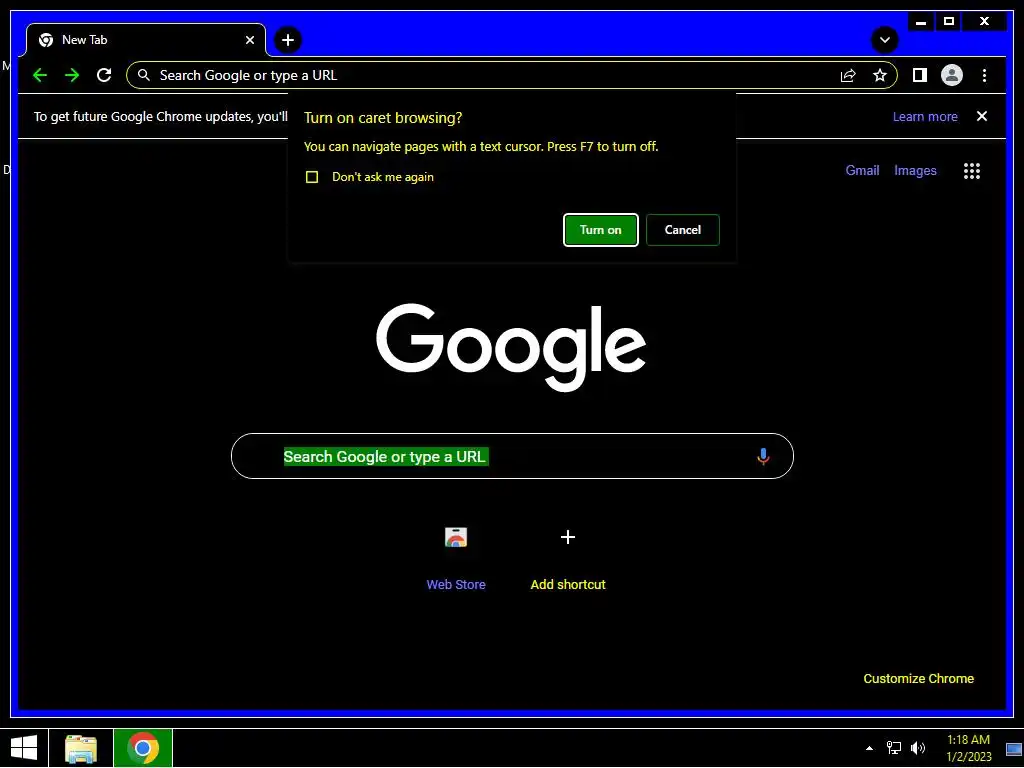The width and height of the screenshot is (1024, 768).
Task: Bookmark this tab with star icon
Action: [880, 75]
